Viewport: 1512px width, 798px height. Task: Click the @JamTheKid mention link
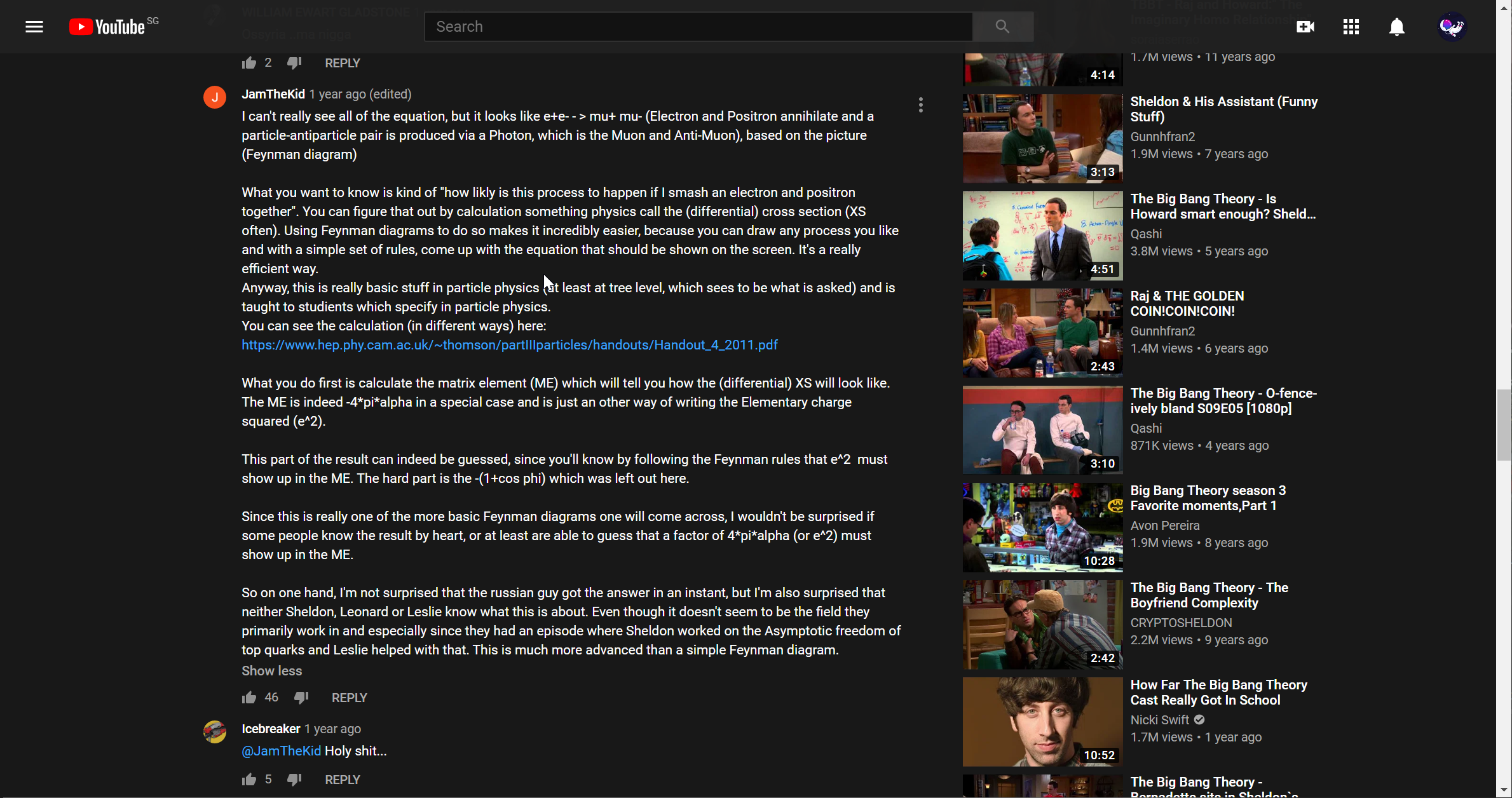(x=281, y=751)
